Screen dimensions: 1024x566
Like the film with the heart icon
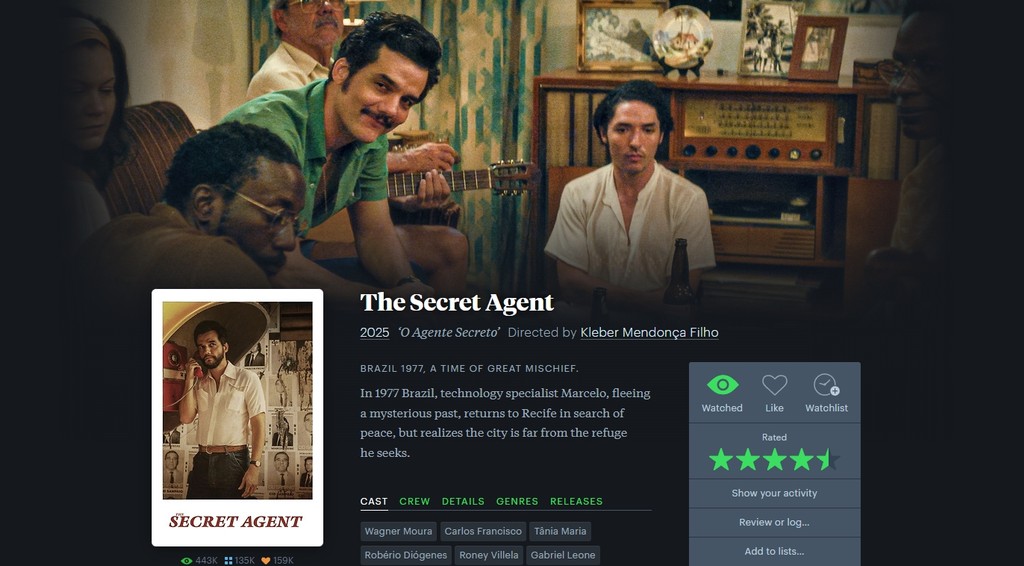(x=775, y=385)
